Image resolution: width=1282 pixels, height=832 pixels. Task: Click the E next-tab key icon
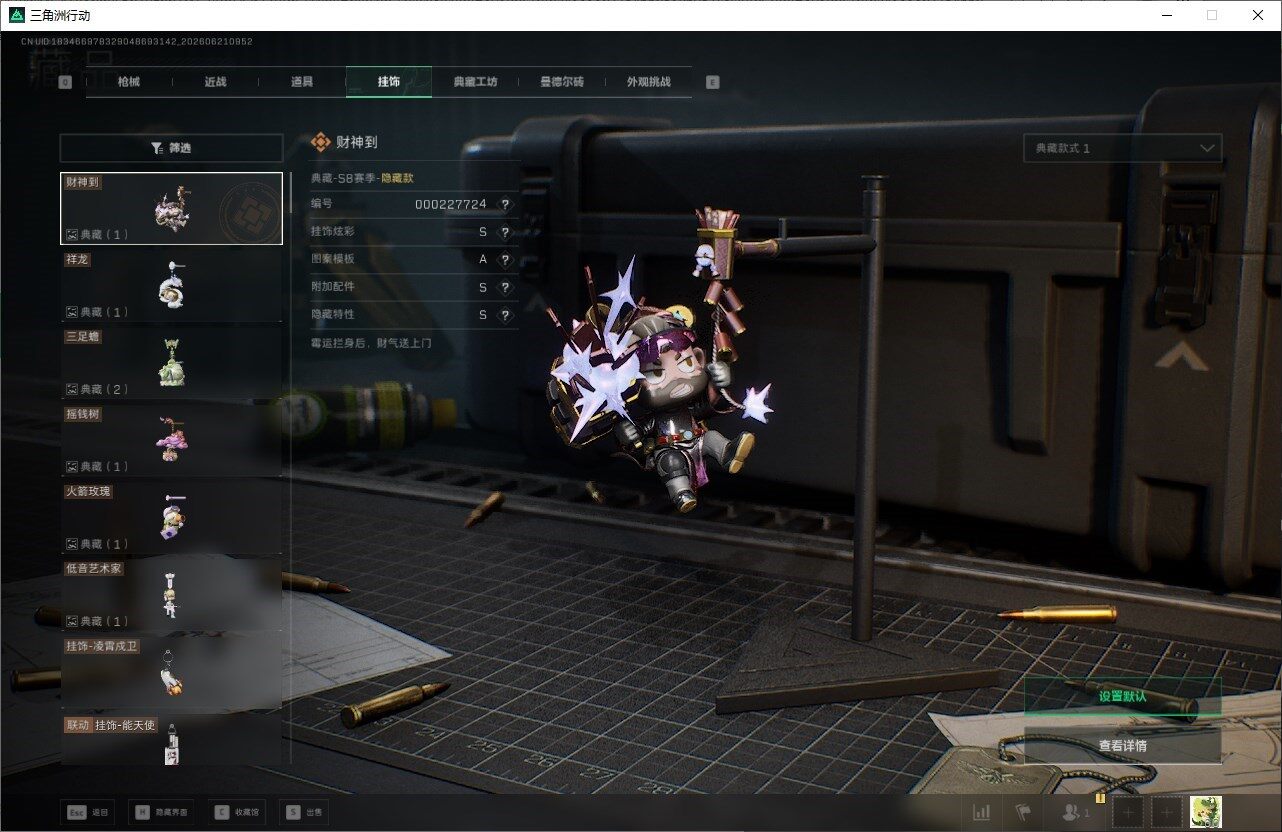pyautogui.click(x=712, y=82)
